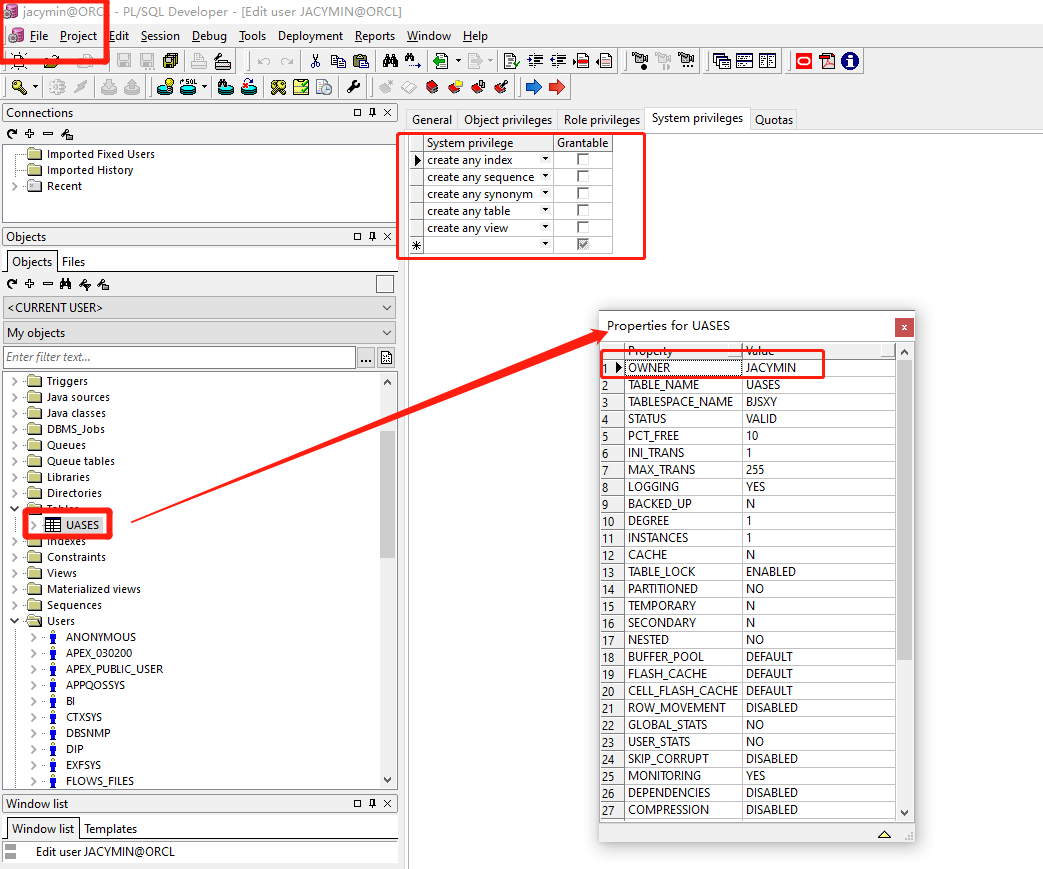Open Find with the binoculars icon
Viewport: 1043px width, 869px height.
pyautogui.click(x=390, y=61)
